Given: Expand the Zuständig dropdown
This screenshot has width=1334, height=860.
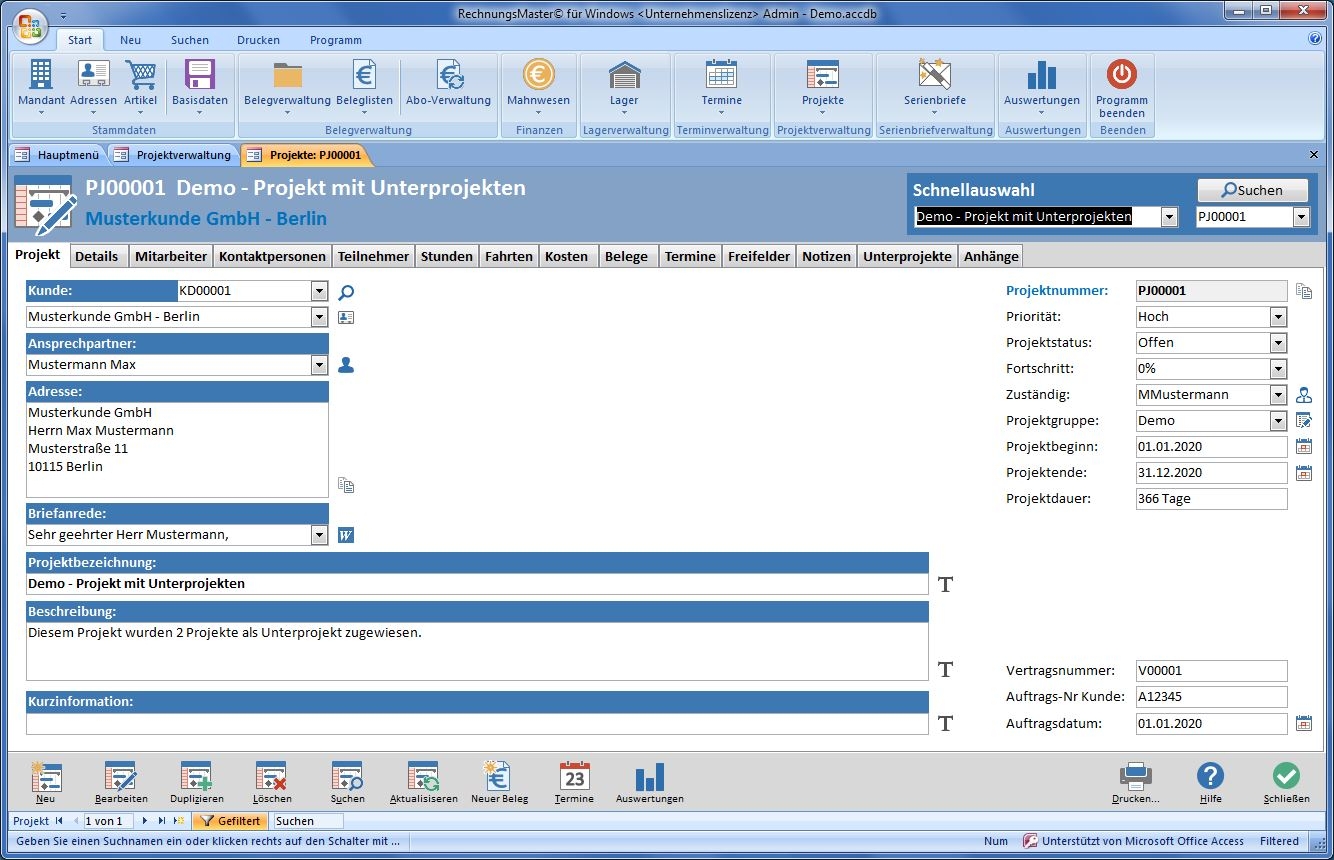Looking at the screenshot, I should tap(1278, 395).
